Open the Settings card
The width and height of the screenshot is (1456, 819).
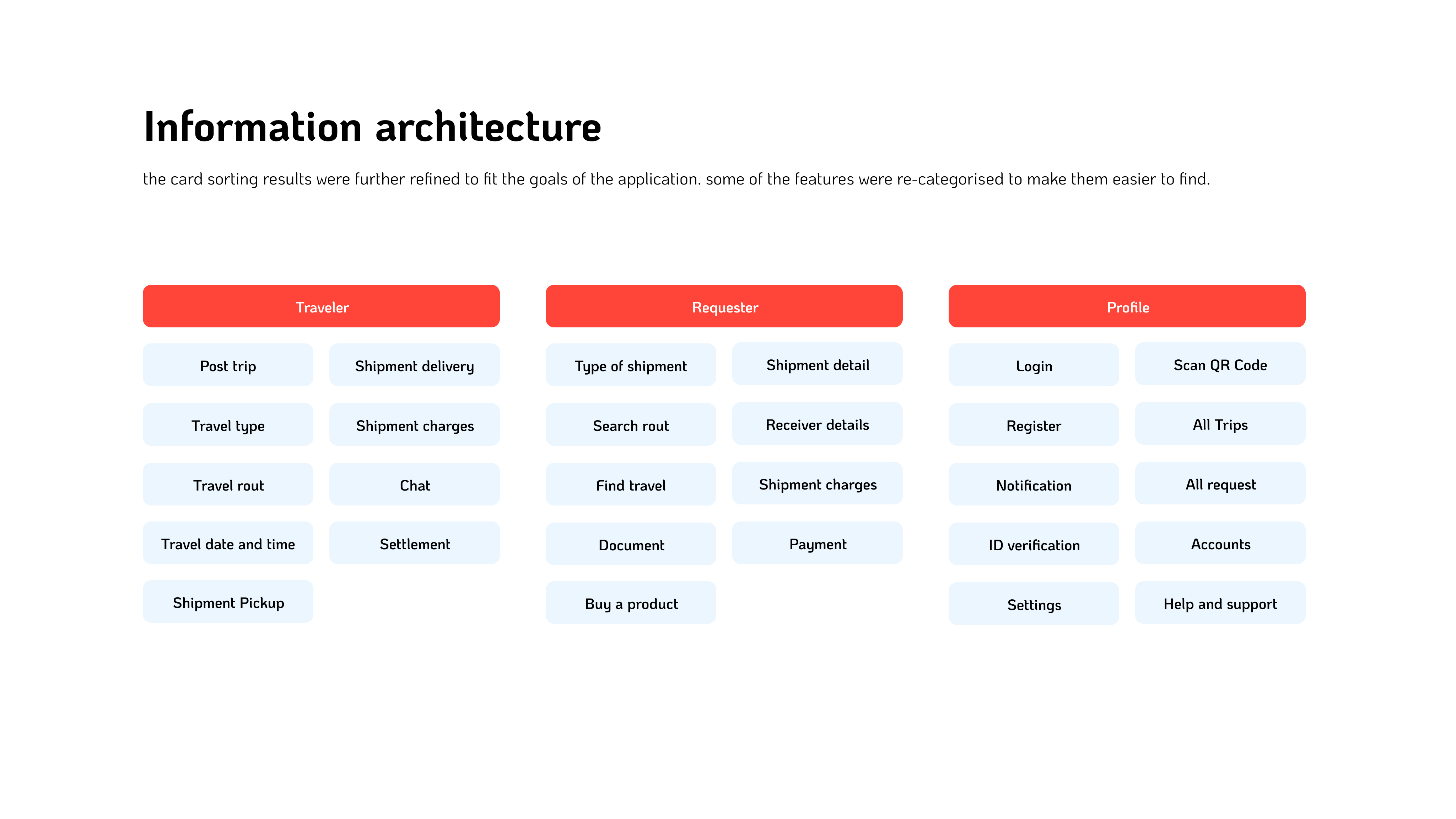[1034, 604]
